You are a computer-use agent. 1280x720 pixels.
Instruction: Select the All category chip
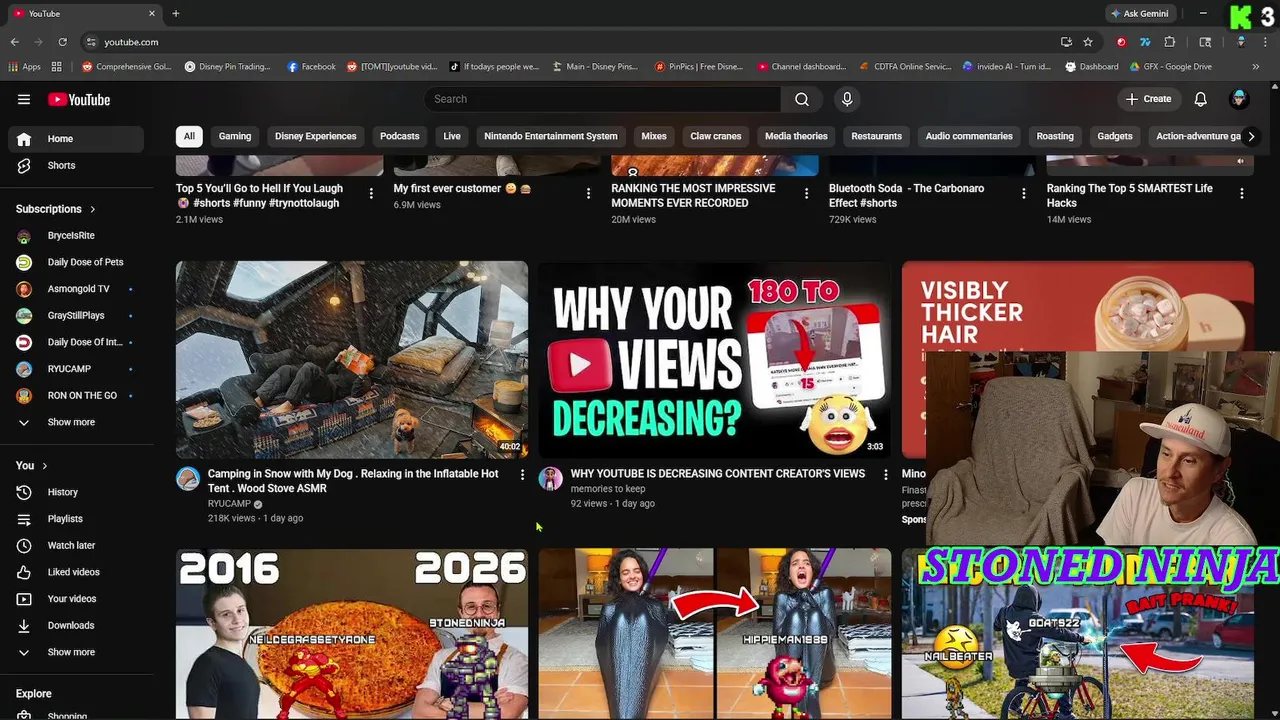pyautogui.click(x=189, y=136)
